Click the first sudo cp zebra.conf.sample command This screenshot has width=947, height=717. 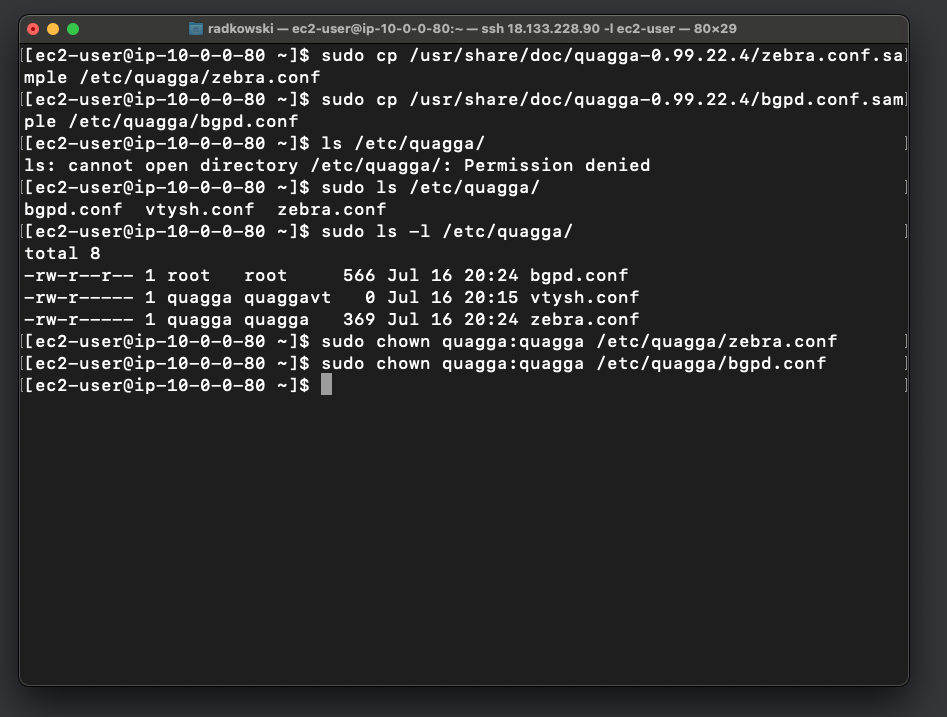(463, 66)
